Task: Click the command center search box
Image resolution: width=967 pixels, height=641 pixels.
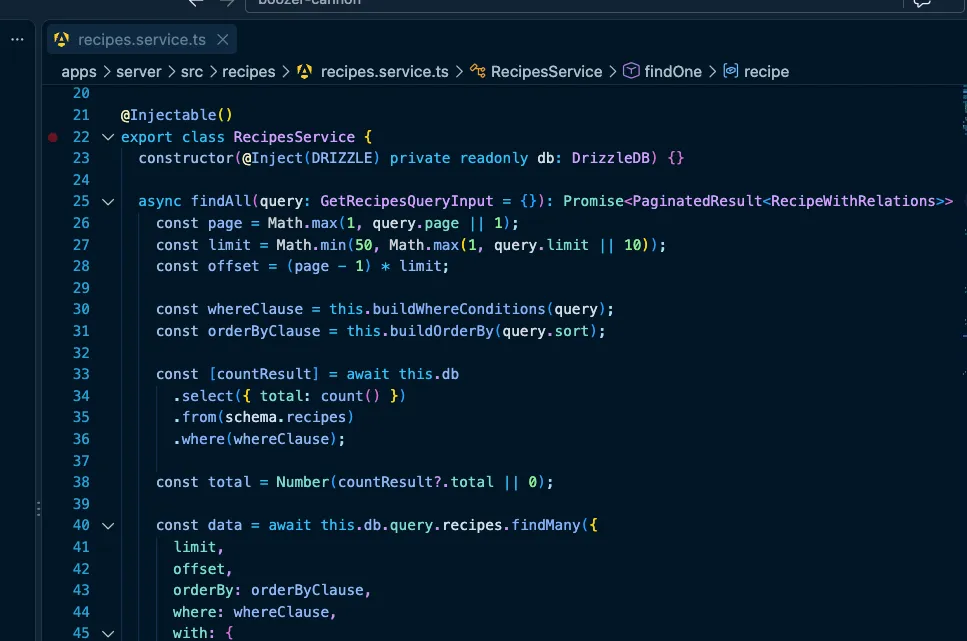Action: [574, 4]
